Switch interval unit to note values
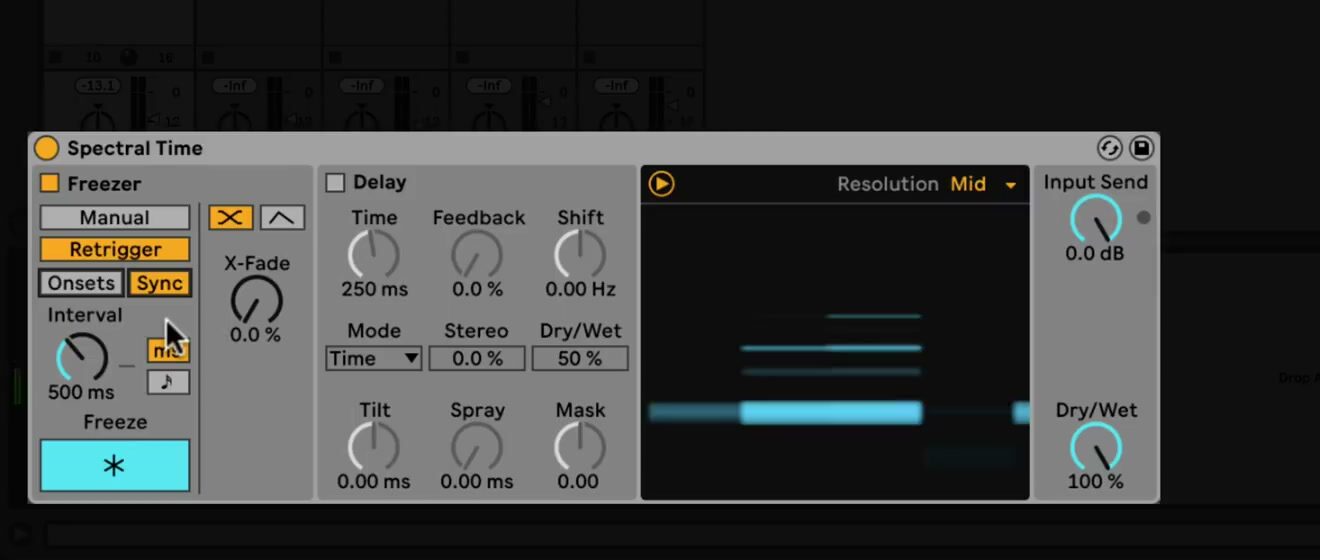 [x=168, y=382]
